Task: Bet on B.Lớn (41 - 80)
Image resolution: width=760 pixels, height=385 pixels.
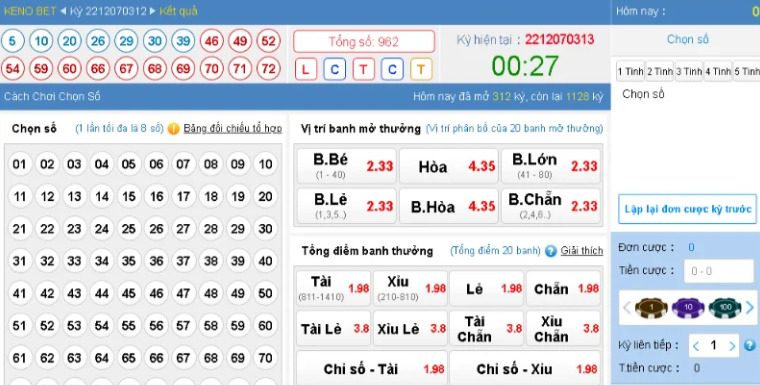Action: click(x=551, y=166)
